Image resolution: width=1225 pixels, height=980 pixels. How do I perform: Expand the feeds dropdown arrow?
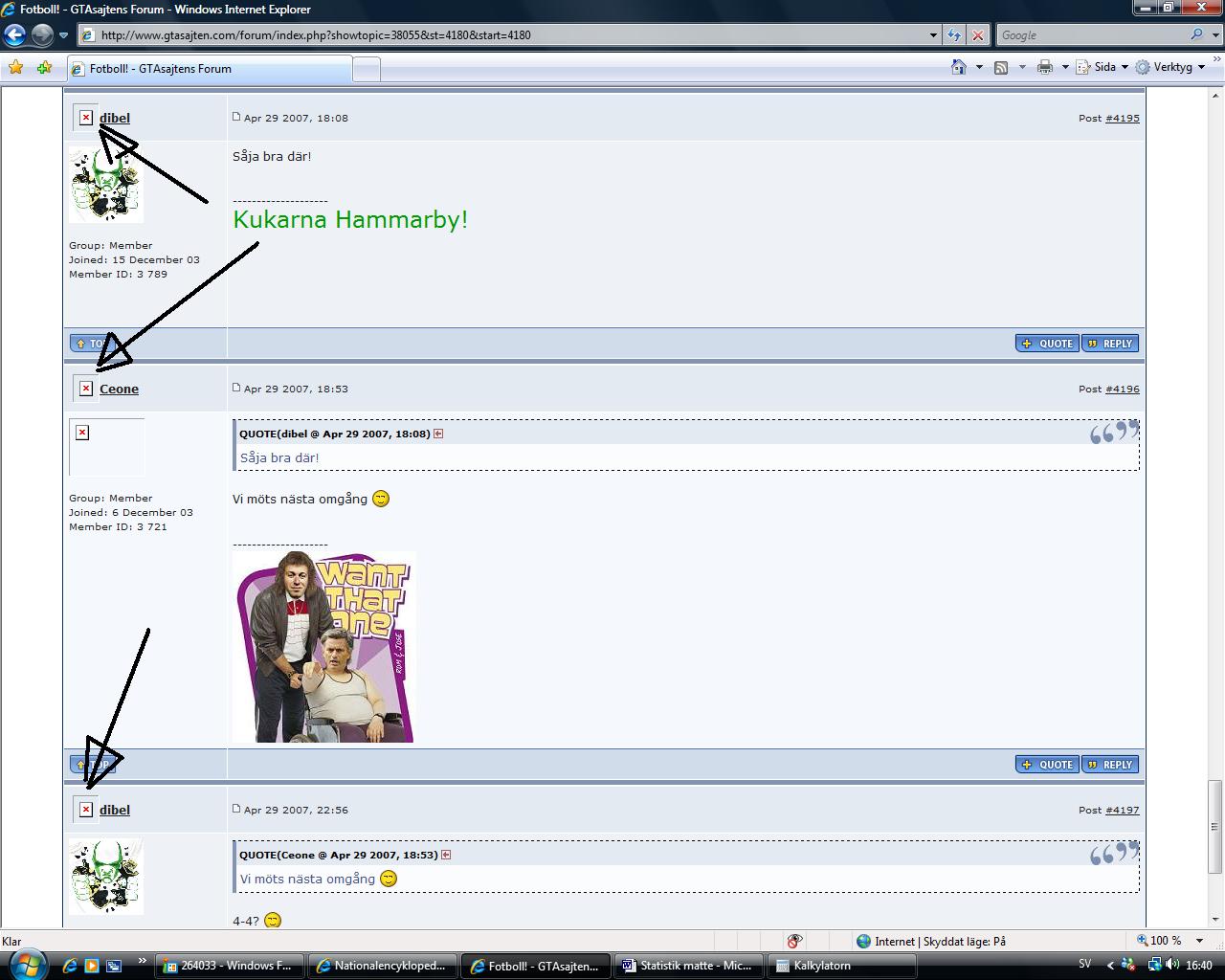click(1022, 67)
